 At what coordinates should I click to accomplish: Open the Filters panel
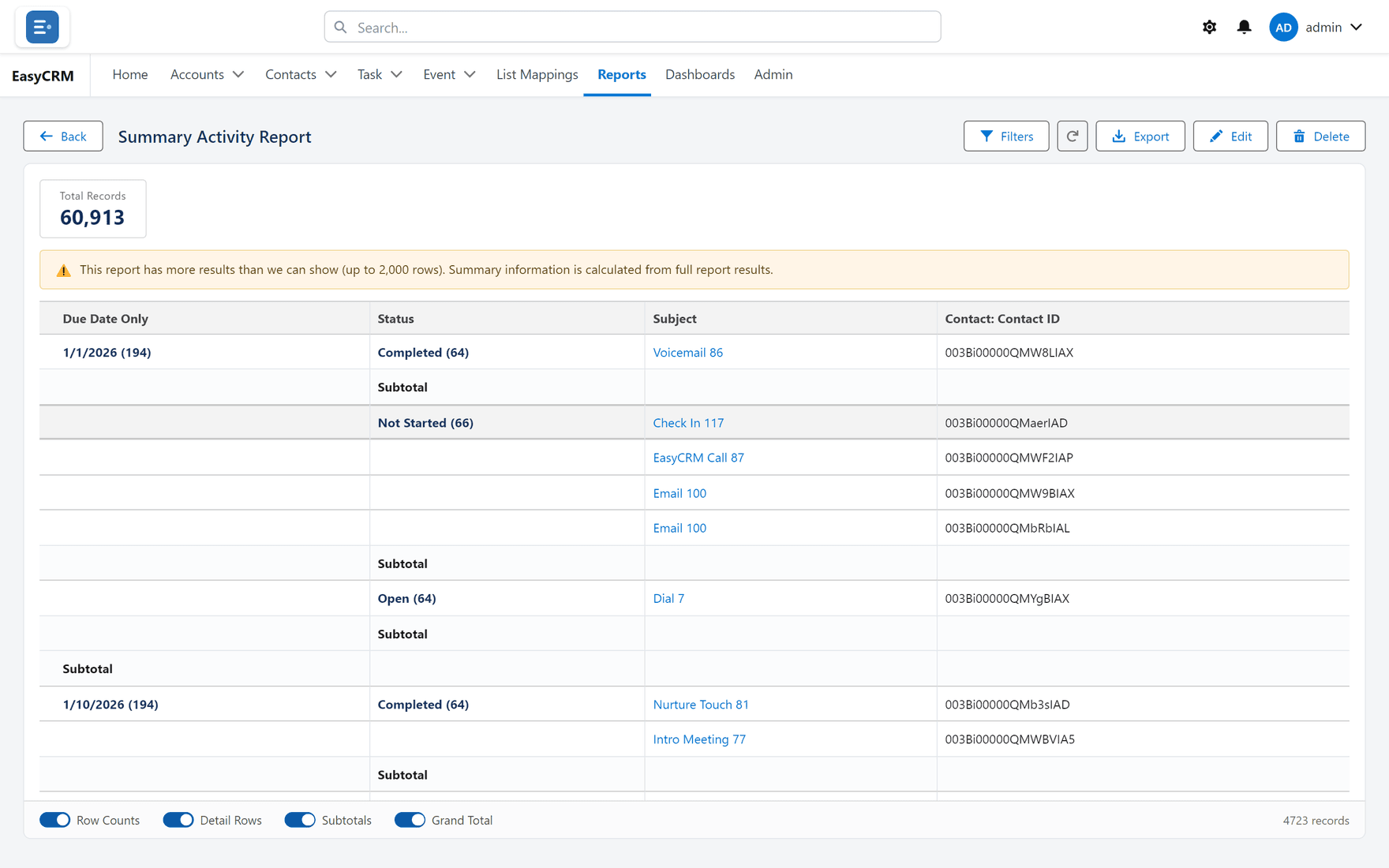[x=1006, y=136]
